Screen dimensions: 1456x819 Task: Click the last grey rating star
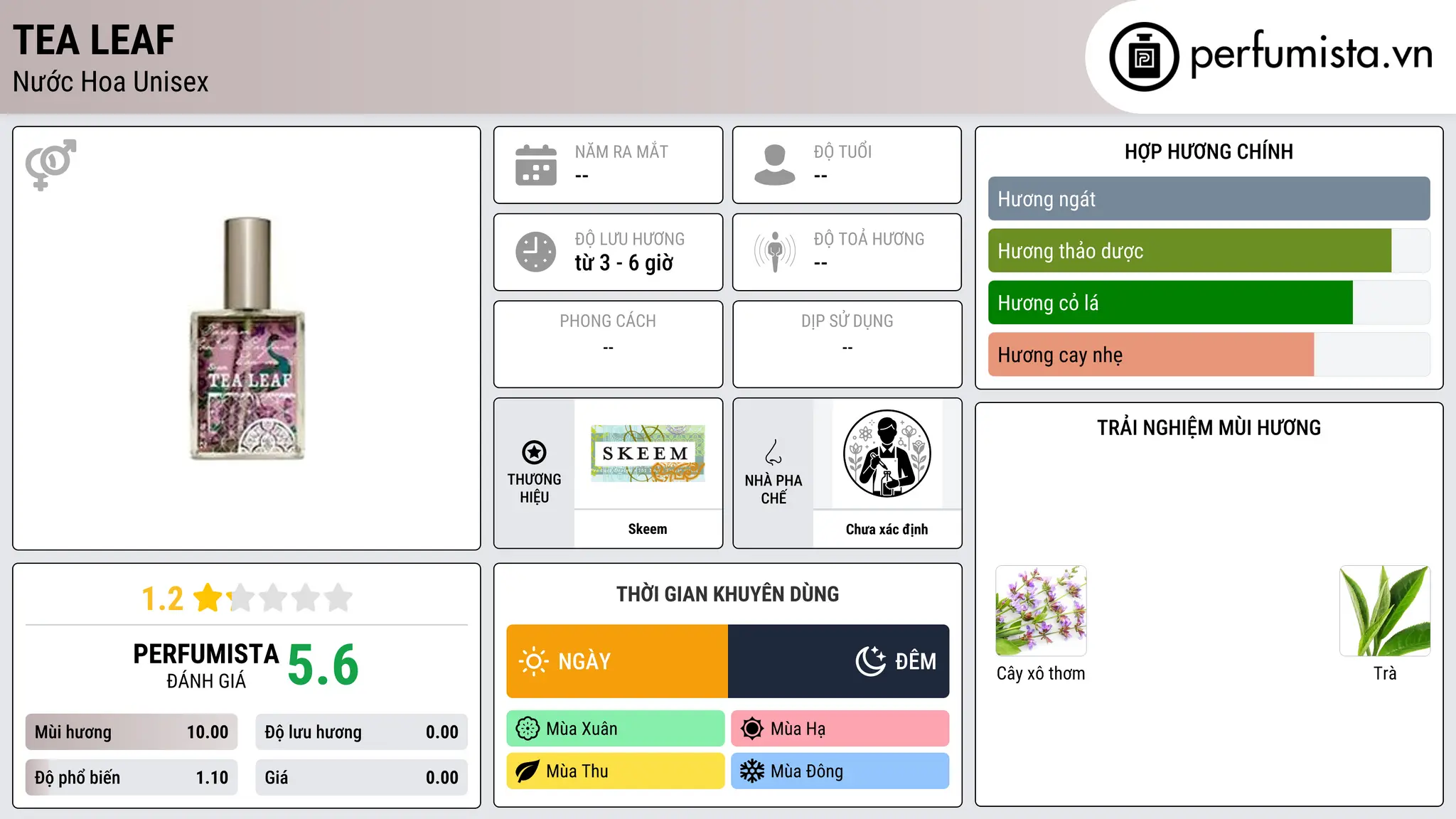(338, 598)
